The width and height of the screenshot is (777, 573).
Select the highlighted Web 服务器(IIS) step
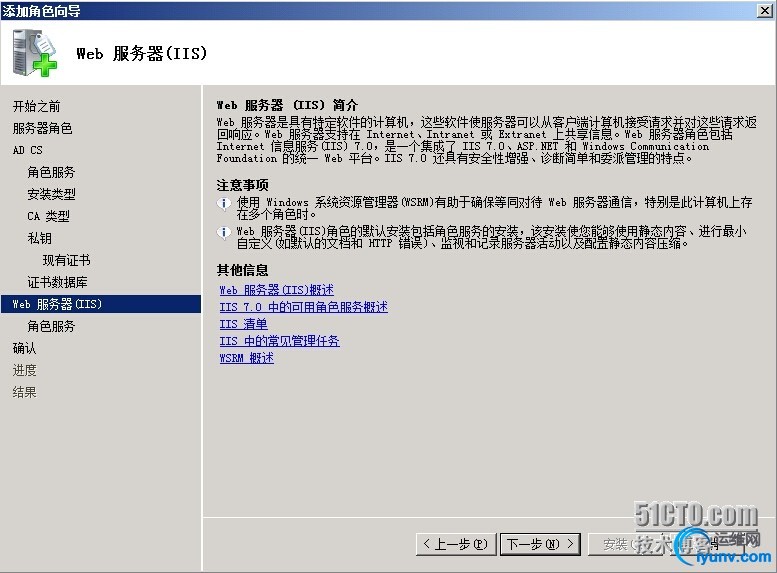point(101,304)
